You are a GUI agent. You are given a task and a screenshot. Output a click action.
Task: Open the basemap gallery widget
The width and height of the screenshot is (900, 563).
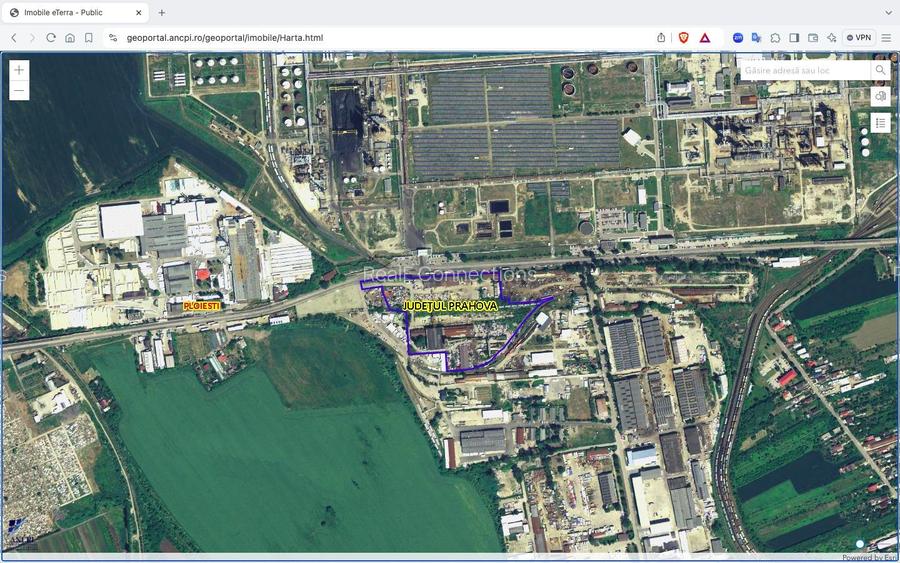[880, 96]
